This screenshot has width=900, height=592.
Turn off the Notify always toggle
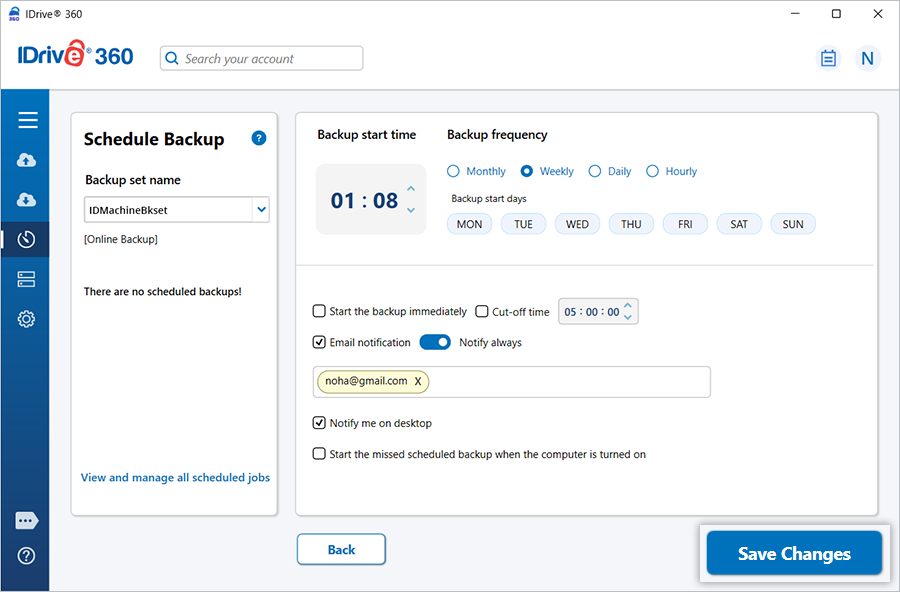click(x=435, y=342)
